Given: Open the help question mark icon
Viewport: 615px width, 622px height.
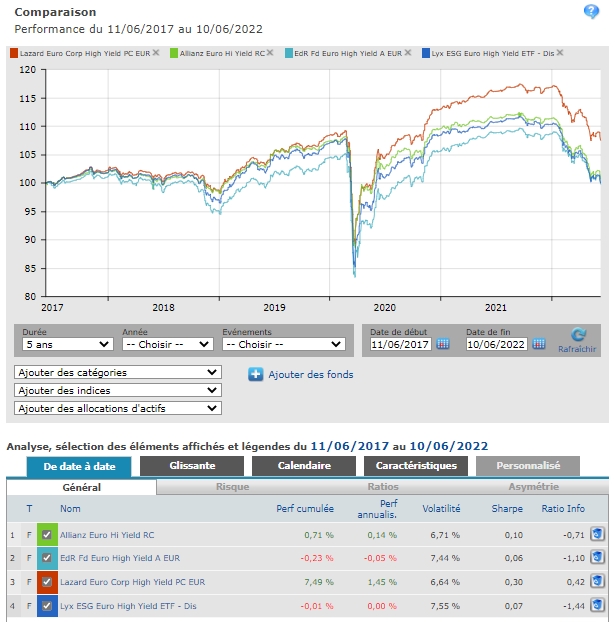Looking at the screenshot, I should 591,12.
